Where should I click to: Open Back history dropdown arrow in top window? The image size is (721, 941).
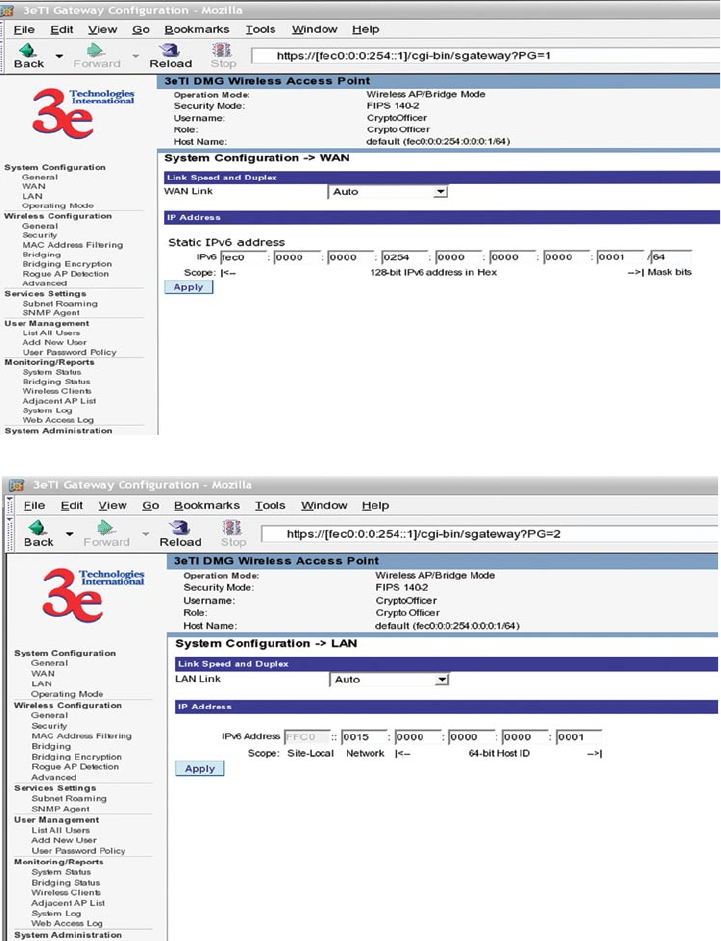pyautogui.click(x=59, y=56)
